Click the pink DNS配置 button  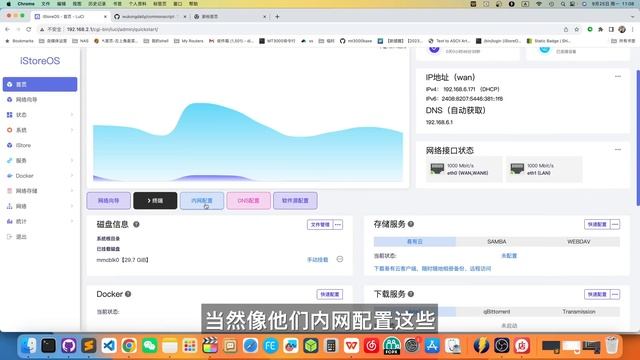click(x=249, y=201)
